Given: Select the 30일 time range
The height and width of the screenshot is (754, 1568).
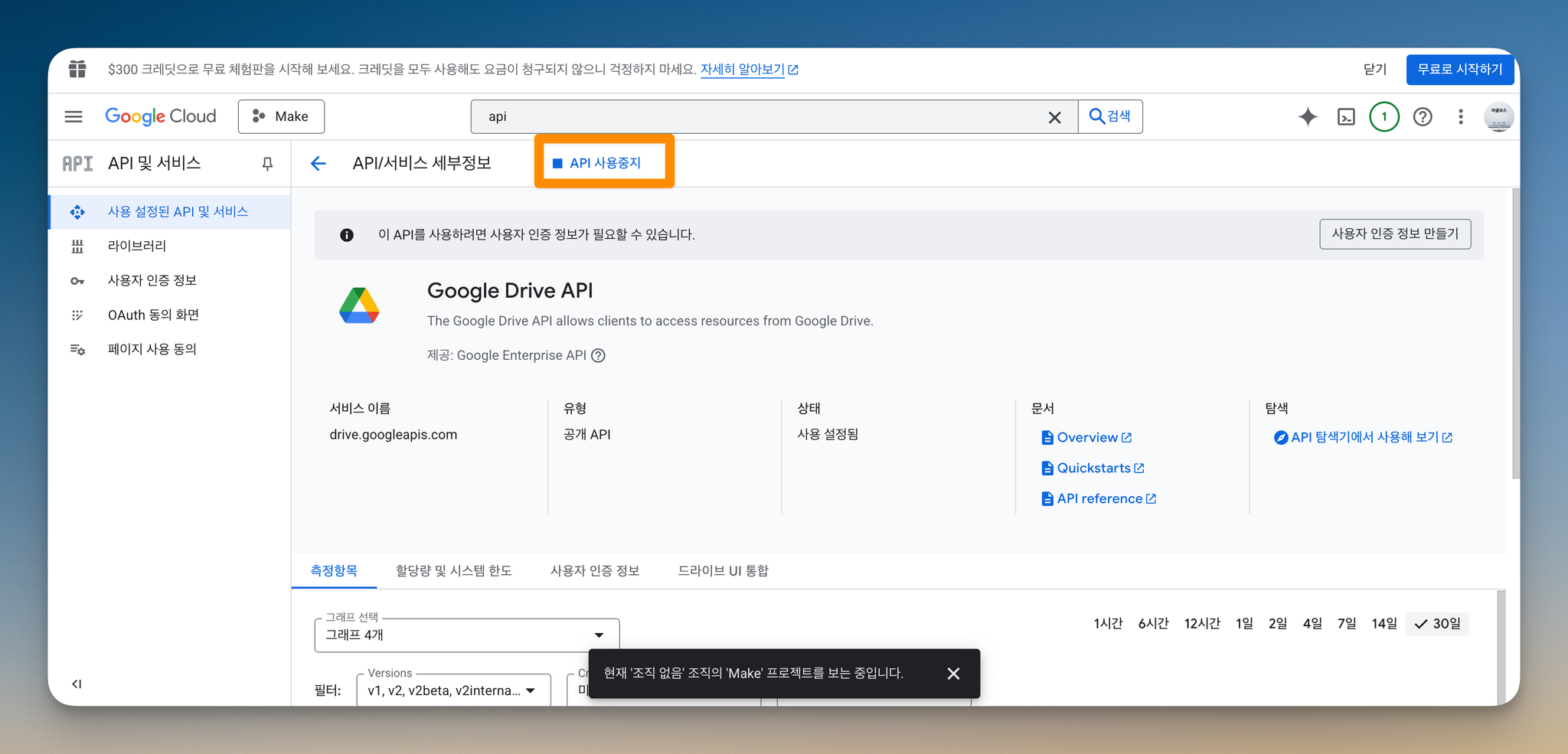Looking at the screenshot, I should click(x=1437, y=623).
